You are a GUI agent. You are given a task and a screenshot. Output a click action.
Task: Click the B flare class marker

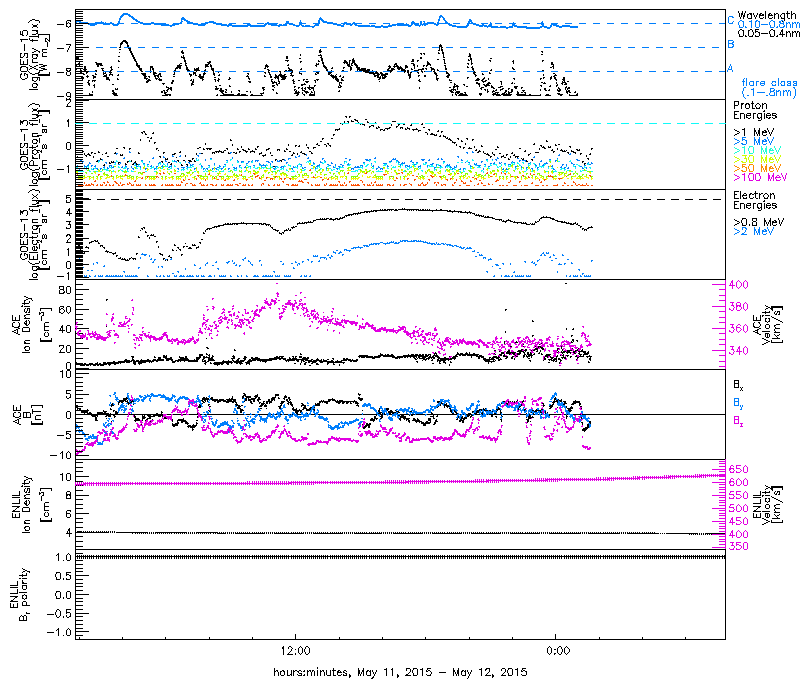[x=731, y=44]
